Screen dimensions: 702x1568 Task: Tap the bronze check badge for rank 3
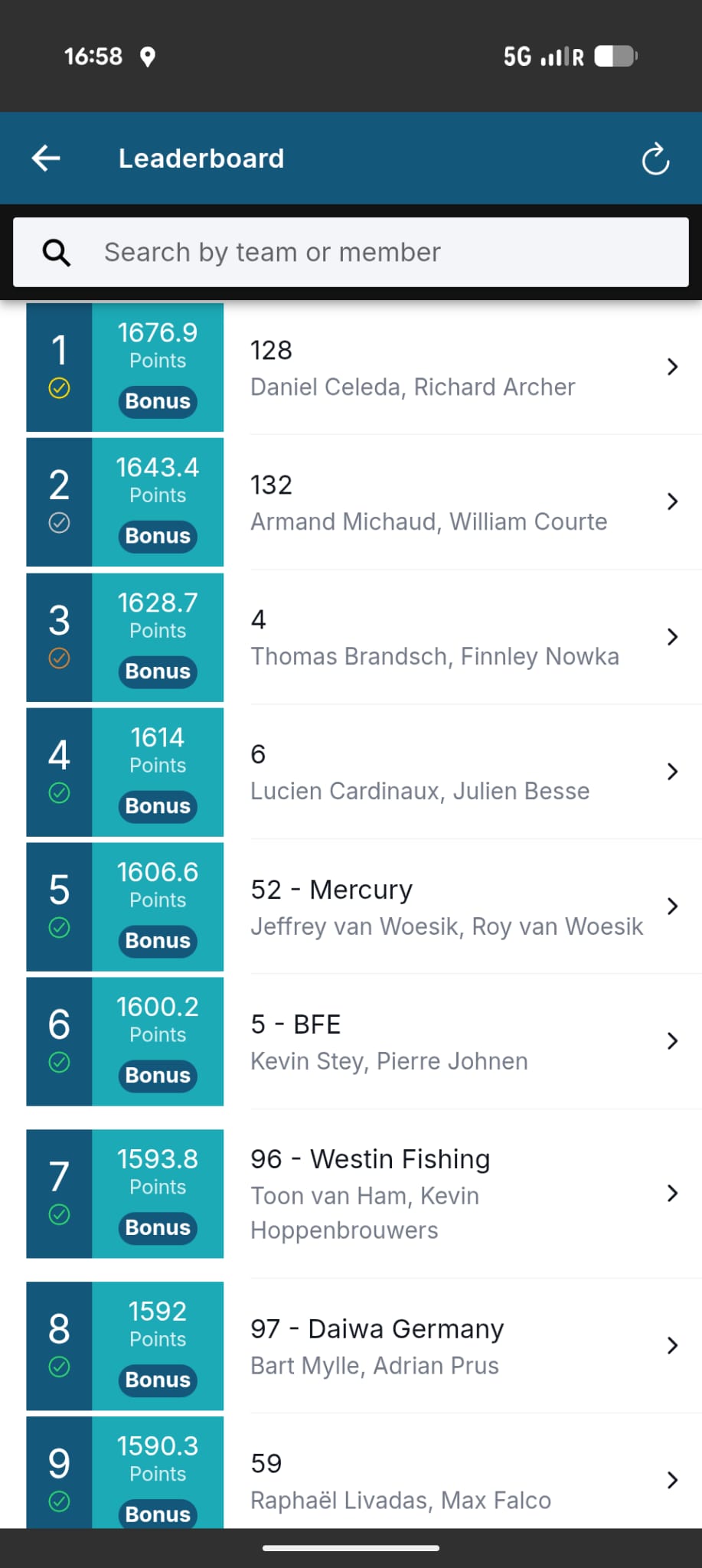[x=59, y=658]
